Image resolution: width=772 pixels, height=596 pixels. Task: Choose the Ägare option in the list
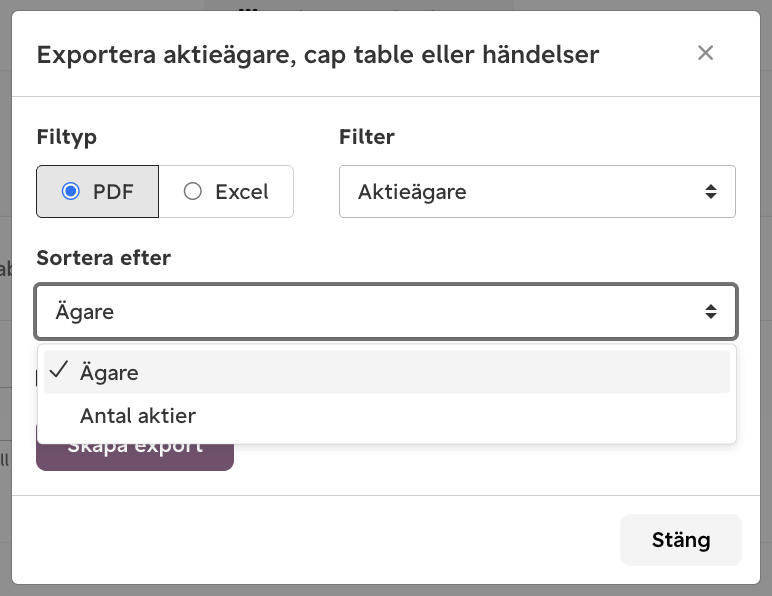point(386,372)
